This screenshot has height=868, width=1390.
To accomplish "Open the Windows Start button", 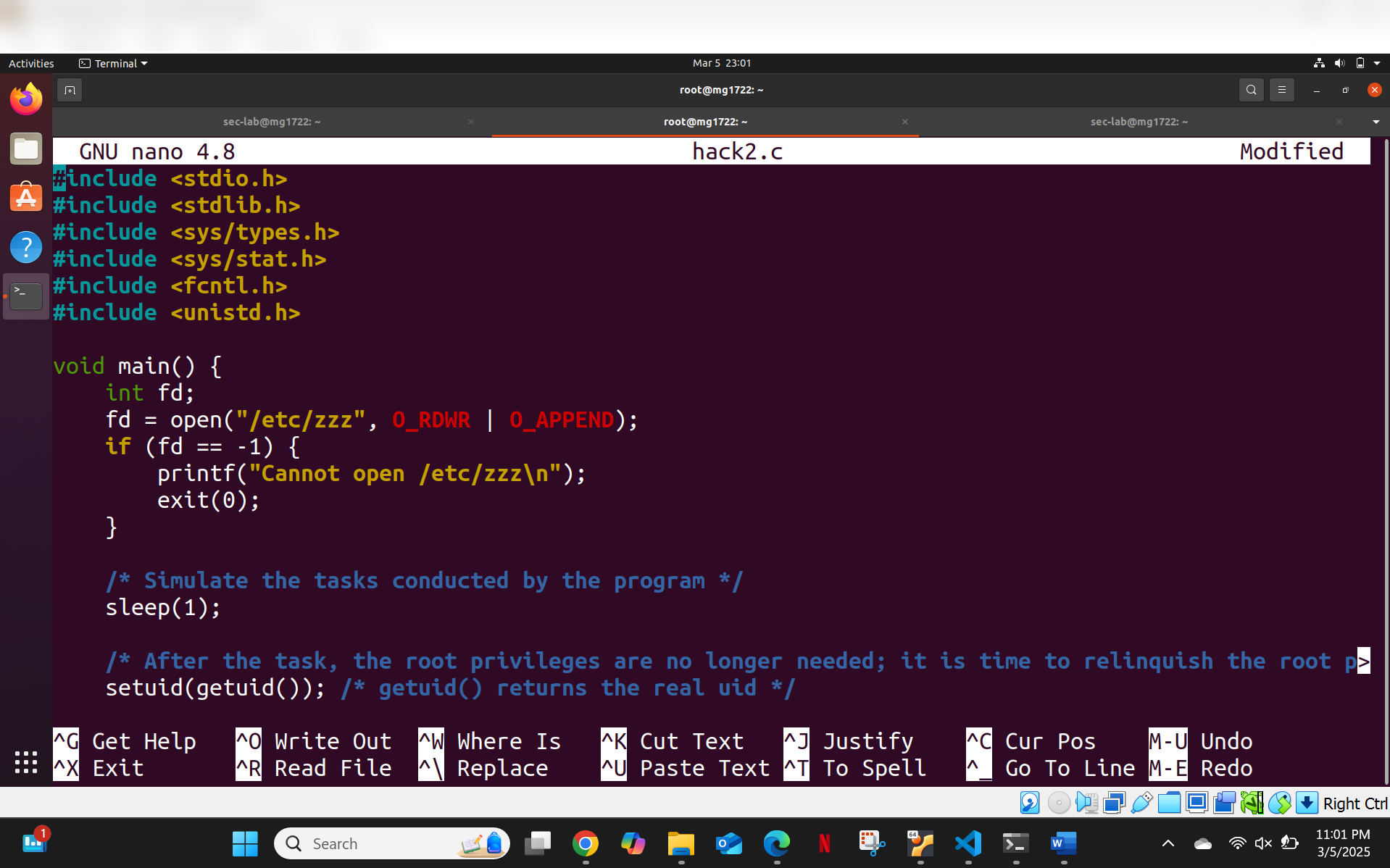I will (x=245, y=843).
